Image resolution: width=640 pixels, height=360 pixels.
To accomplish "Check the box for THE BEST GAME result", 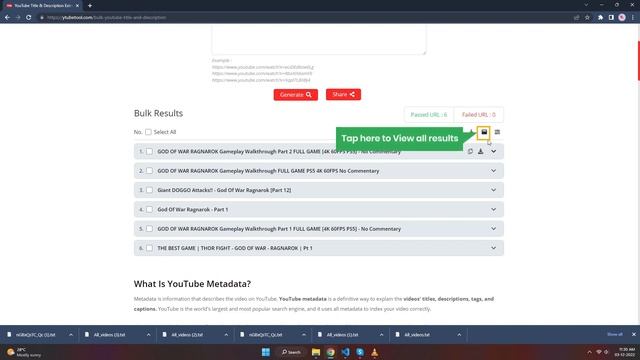I will tap(149, 248).
